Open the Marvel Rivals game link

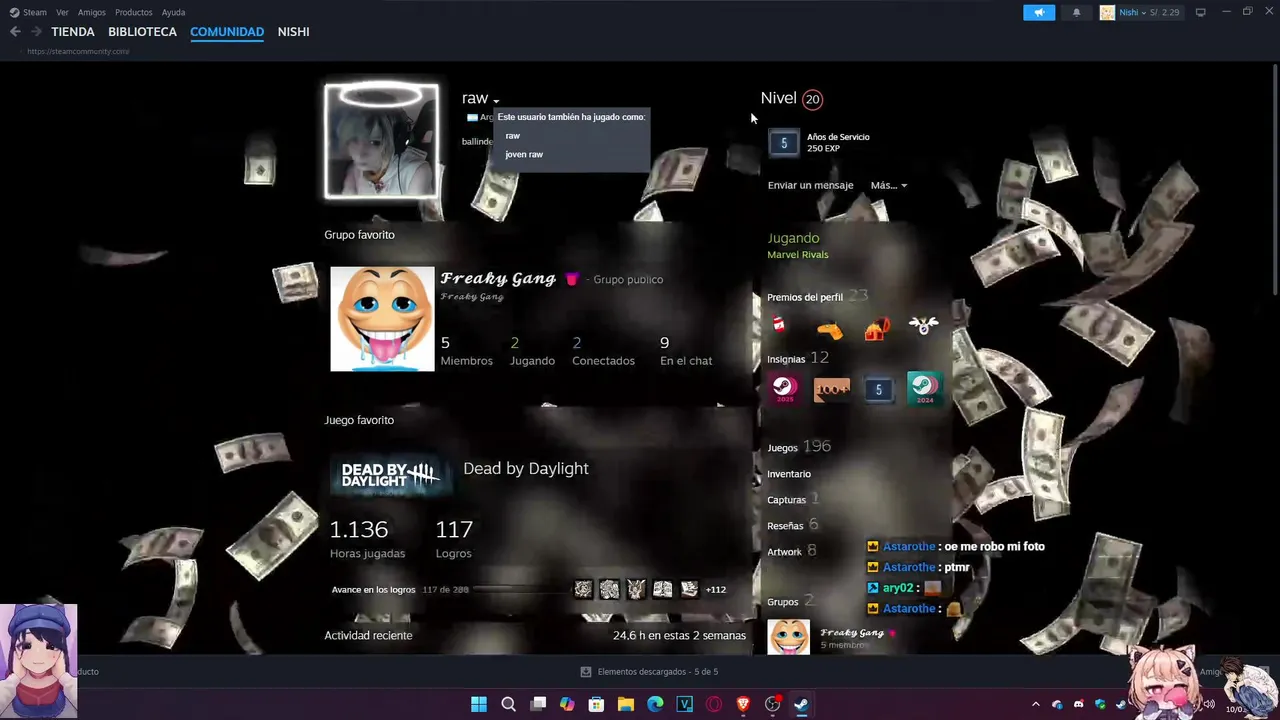click(797, 255)
